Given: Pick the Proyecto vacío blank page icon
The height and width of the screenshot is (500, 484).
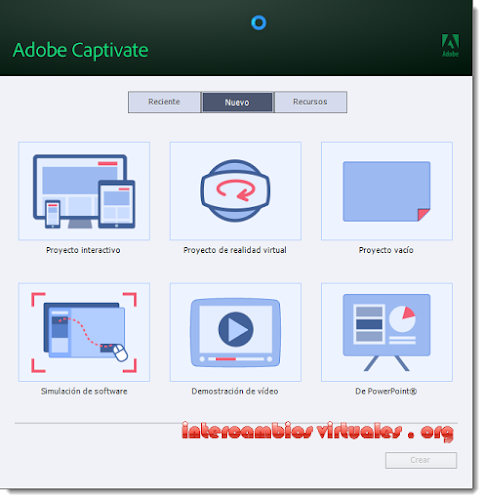Looking at the screenshot, I should coord(387,191).
